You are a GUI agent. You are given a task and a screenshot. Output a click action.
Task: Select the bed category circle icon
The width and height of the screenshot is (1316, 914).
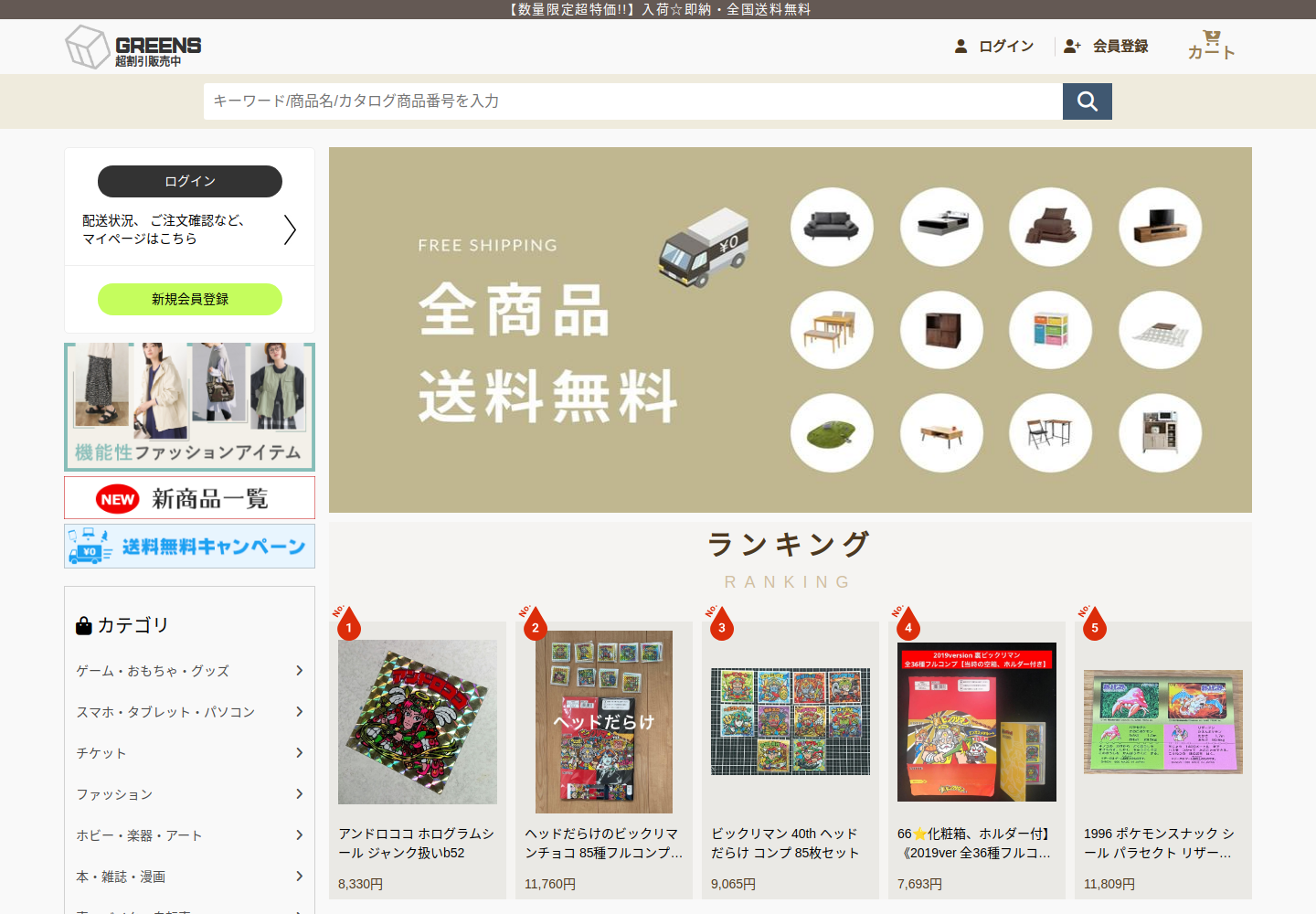click(x=941, y=227)
